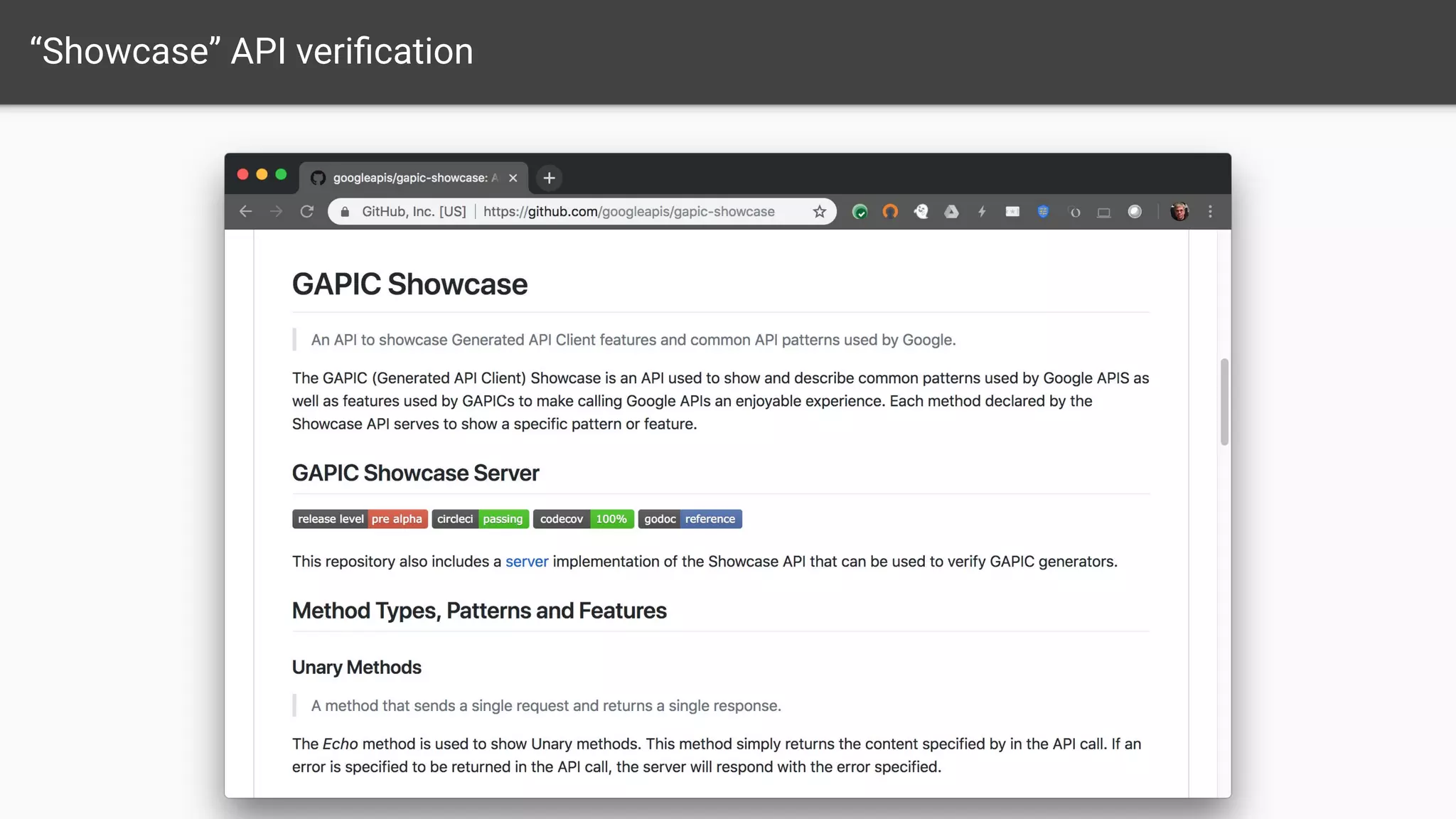Image resolution: width=1456 pixels, height=819 pixels.
Task: Reload the GitHub page
Action: coord(306,211)
